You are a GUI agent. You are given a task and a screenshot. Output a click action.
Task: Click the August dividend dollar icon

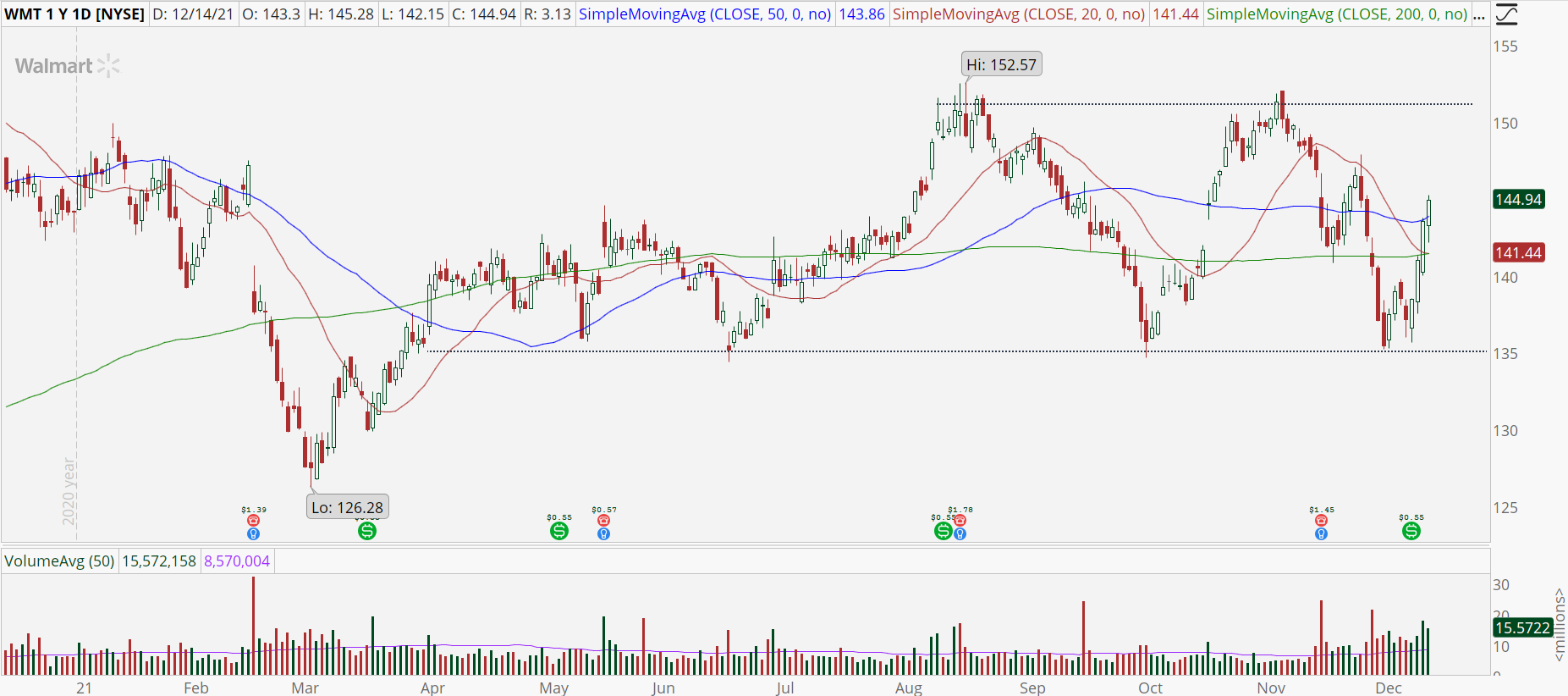(x=943, y=531)
